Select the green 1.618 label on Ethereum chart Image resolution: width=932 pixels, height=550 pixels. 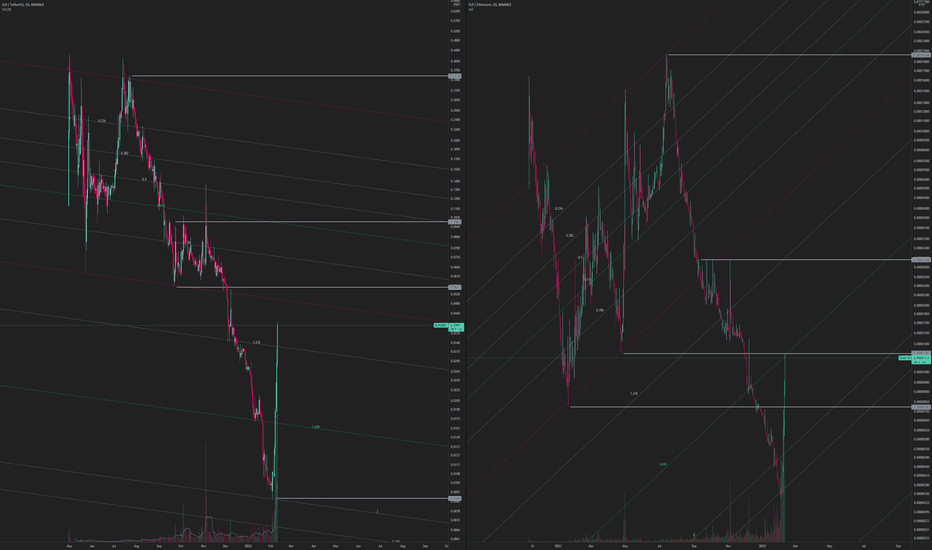[x=662, y=464]
